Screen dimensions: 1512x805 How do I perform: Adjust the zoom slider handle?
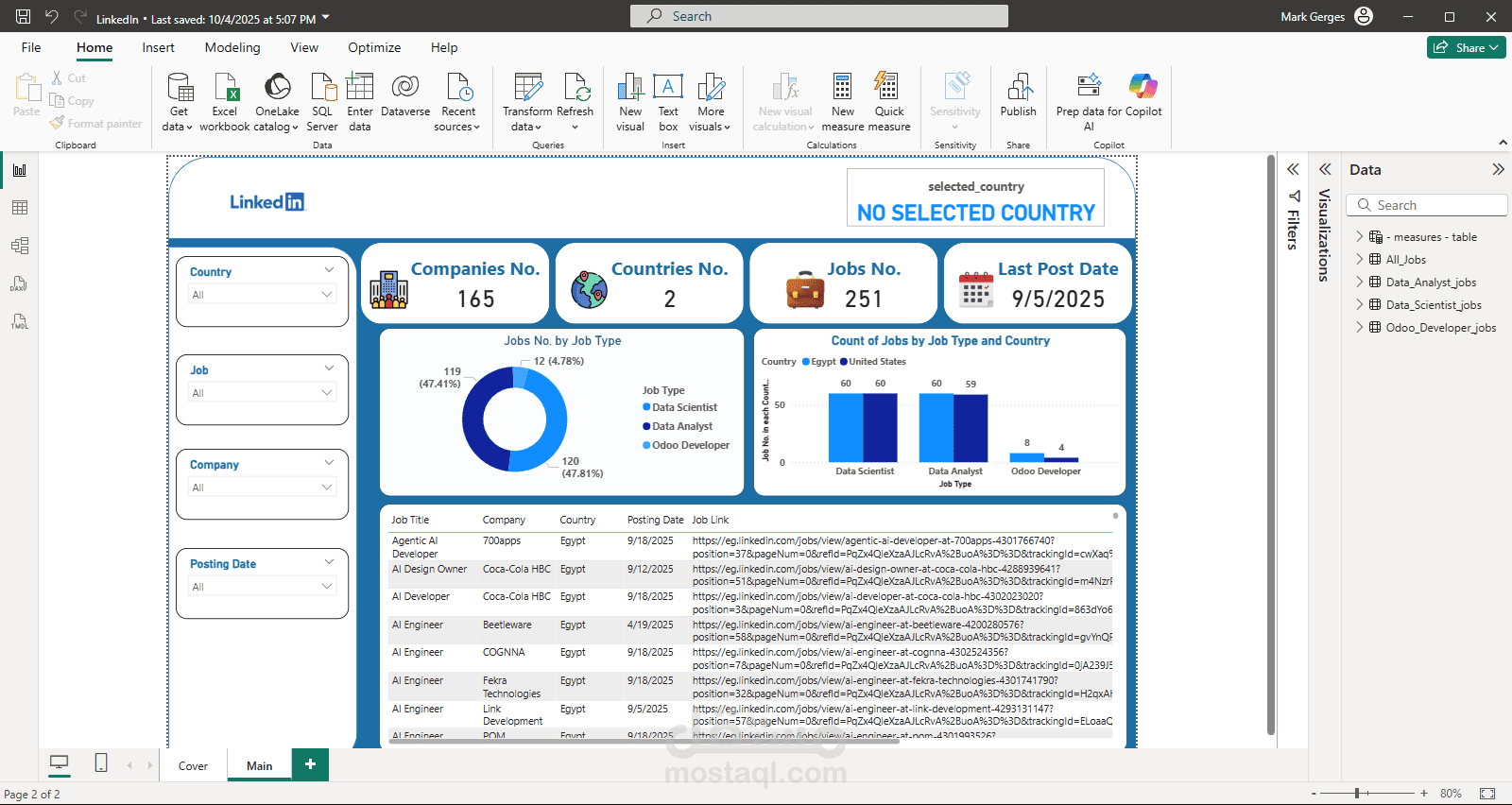(1357, 794)
